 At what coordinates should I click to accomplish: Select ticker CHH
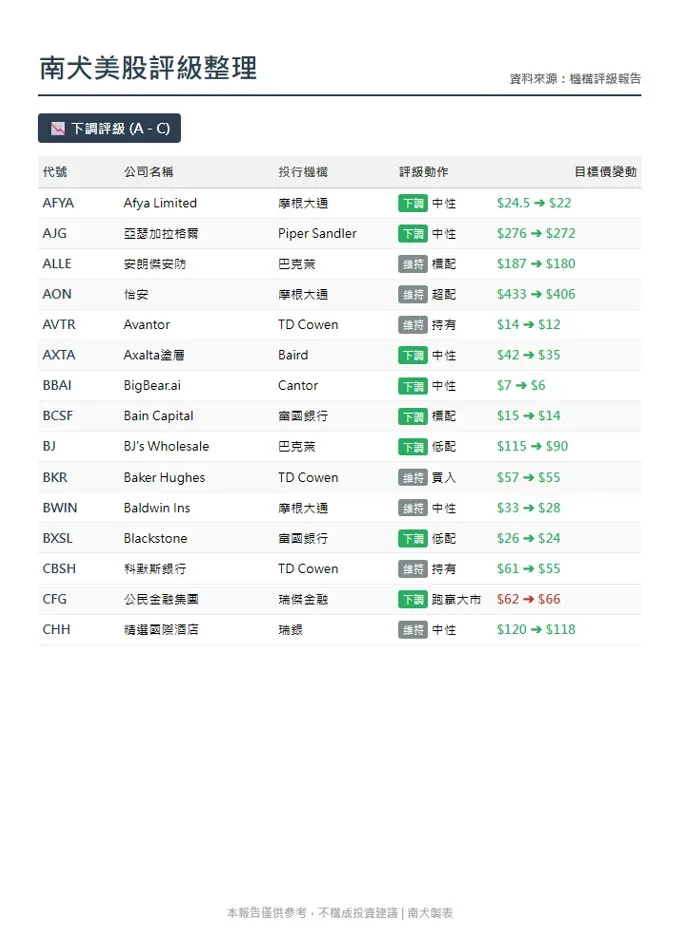click(x=56, y=629)
